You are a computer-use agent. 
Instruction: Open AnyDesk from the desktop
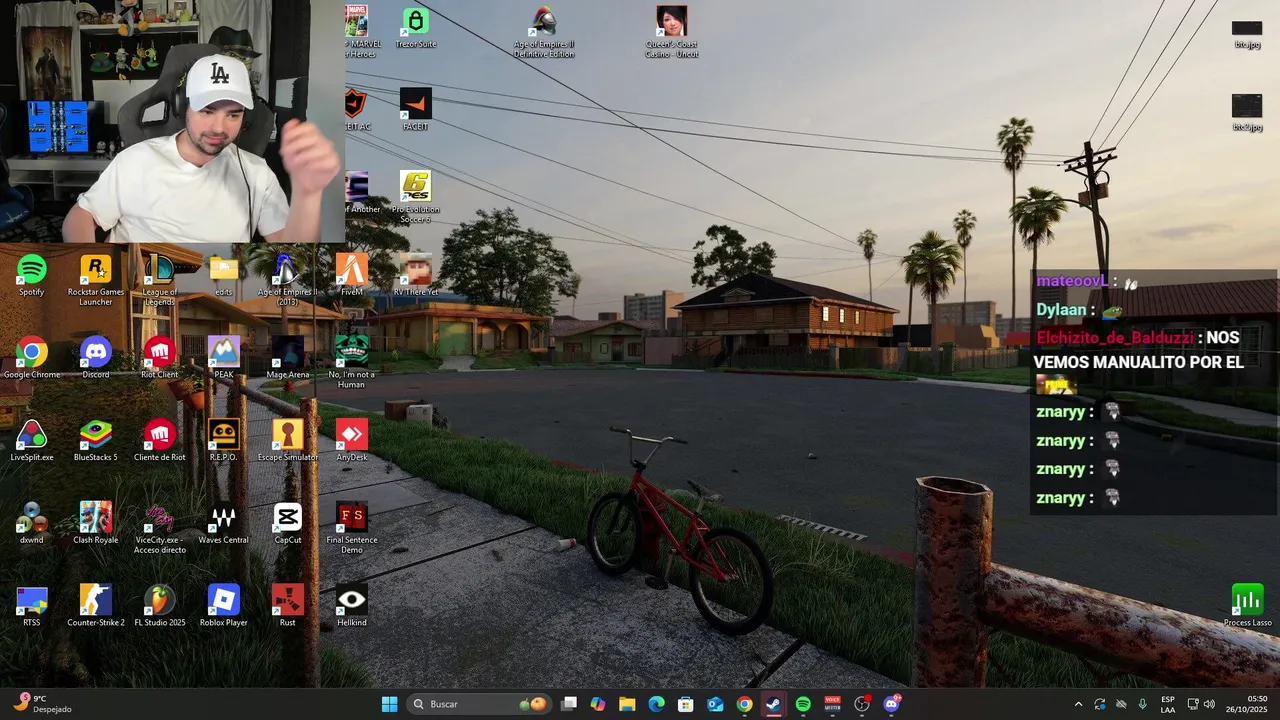(x=351, y=441)
